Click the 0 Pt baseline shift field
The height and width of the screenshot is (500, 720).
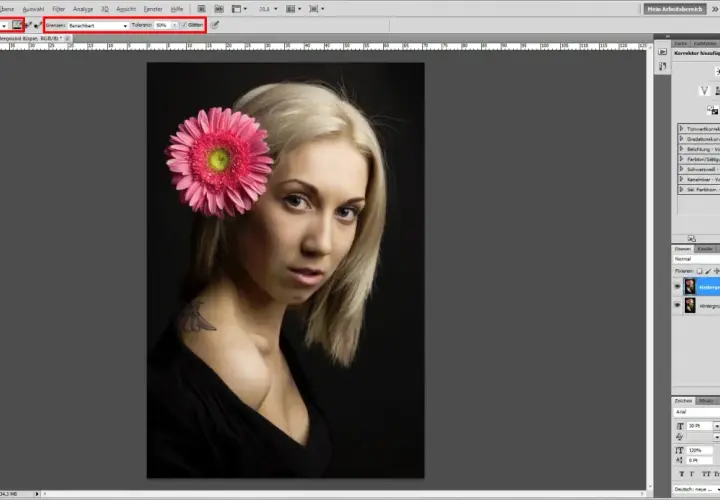coord(700,461)
